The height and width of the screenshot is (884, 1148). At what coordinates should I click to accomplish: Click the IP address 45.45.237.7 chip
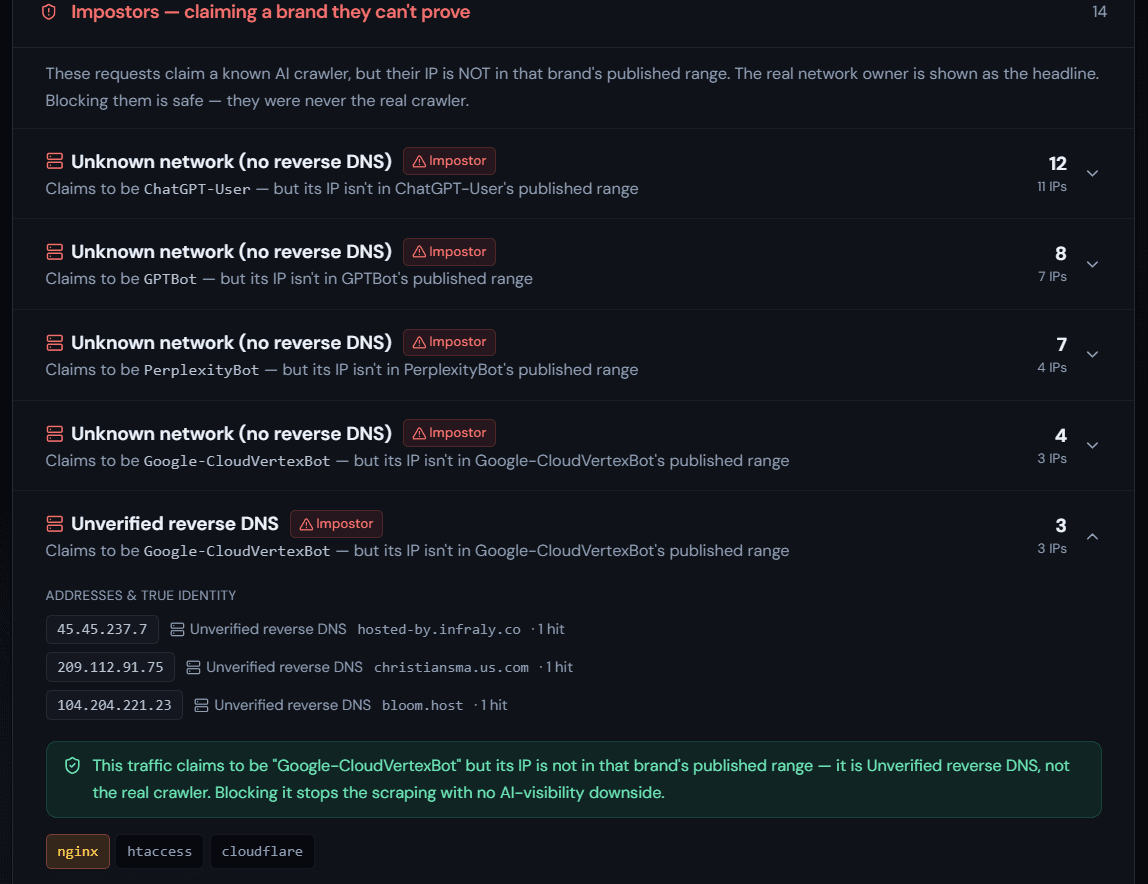(x=102, y=630)
